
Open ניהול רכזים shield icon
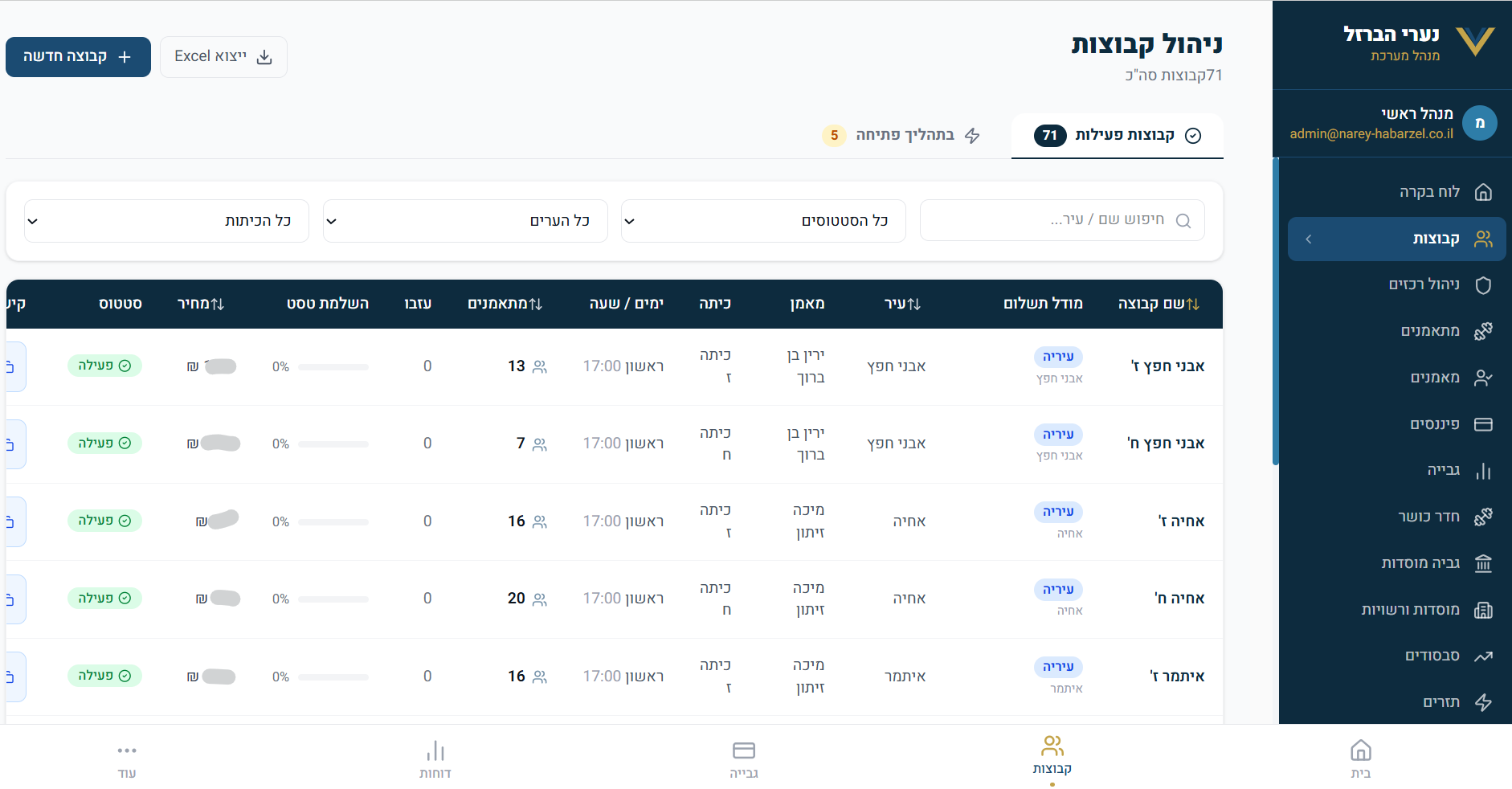click(x=1483, y=285)
